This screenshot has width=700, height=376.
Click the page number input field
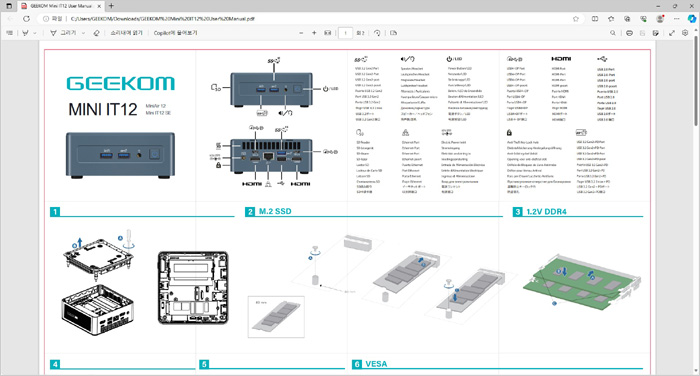pos(346,33)
